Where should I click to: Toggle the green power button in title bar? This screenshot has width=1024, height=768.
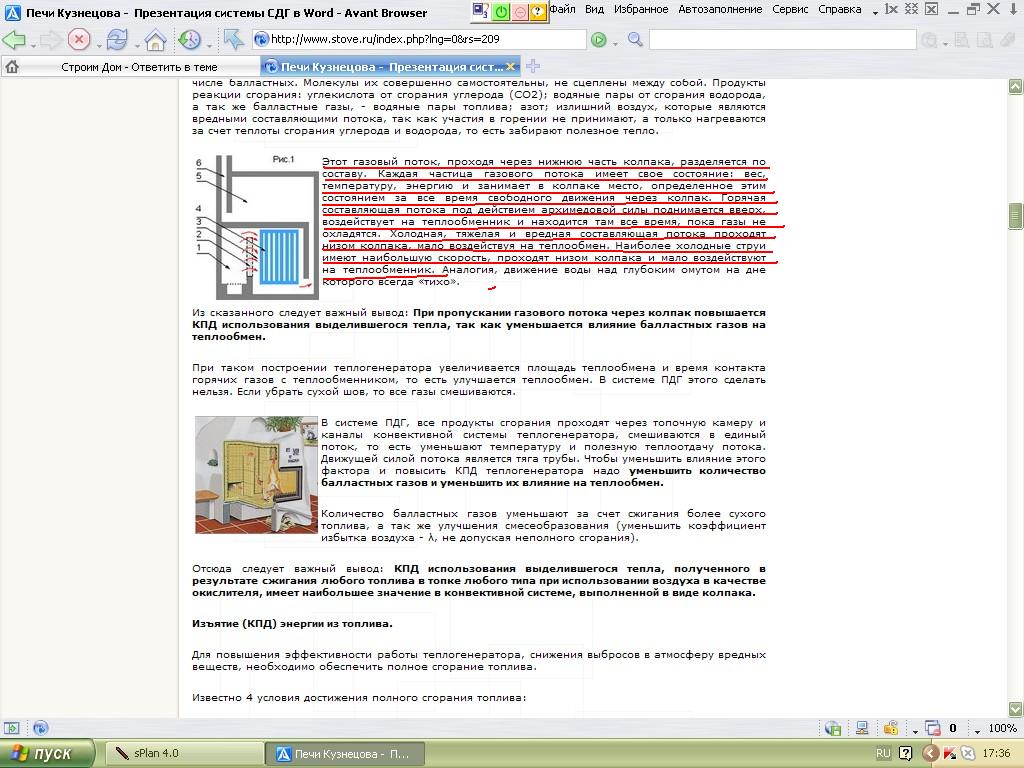click(x=501, y=11)
